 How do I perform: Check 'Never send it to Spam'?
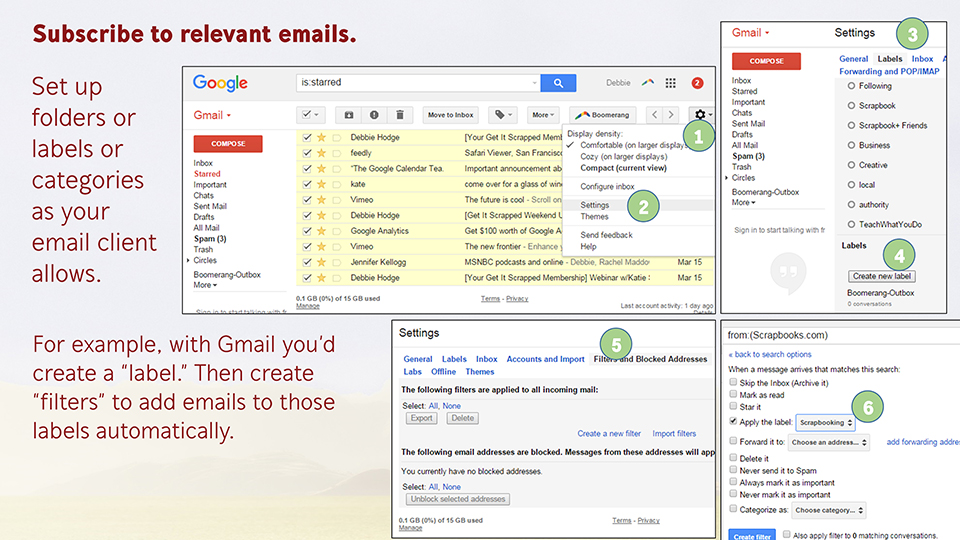(x=733, y=470)
